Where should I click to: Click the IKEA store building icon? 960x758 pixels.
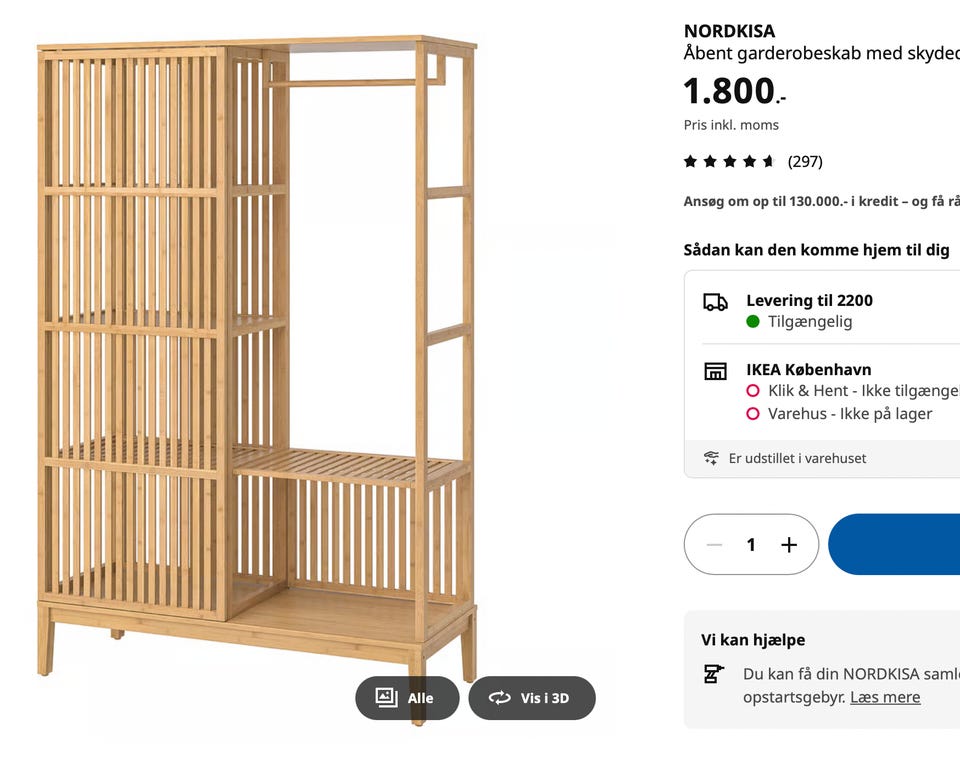coord(715,371)
